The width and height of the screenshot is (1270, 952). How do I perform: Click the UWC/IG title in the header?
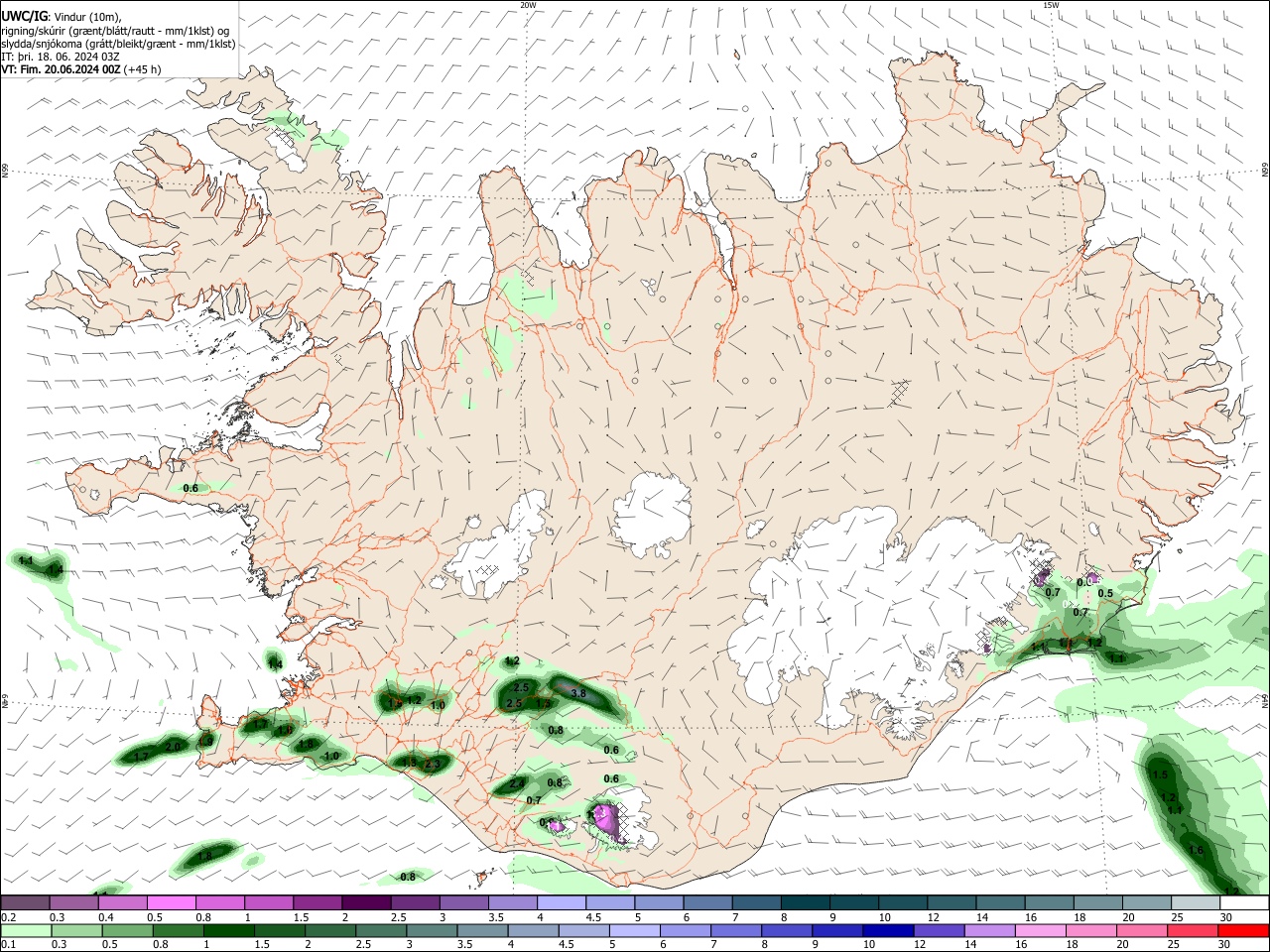click(x=24, y=17)
